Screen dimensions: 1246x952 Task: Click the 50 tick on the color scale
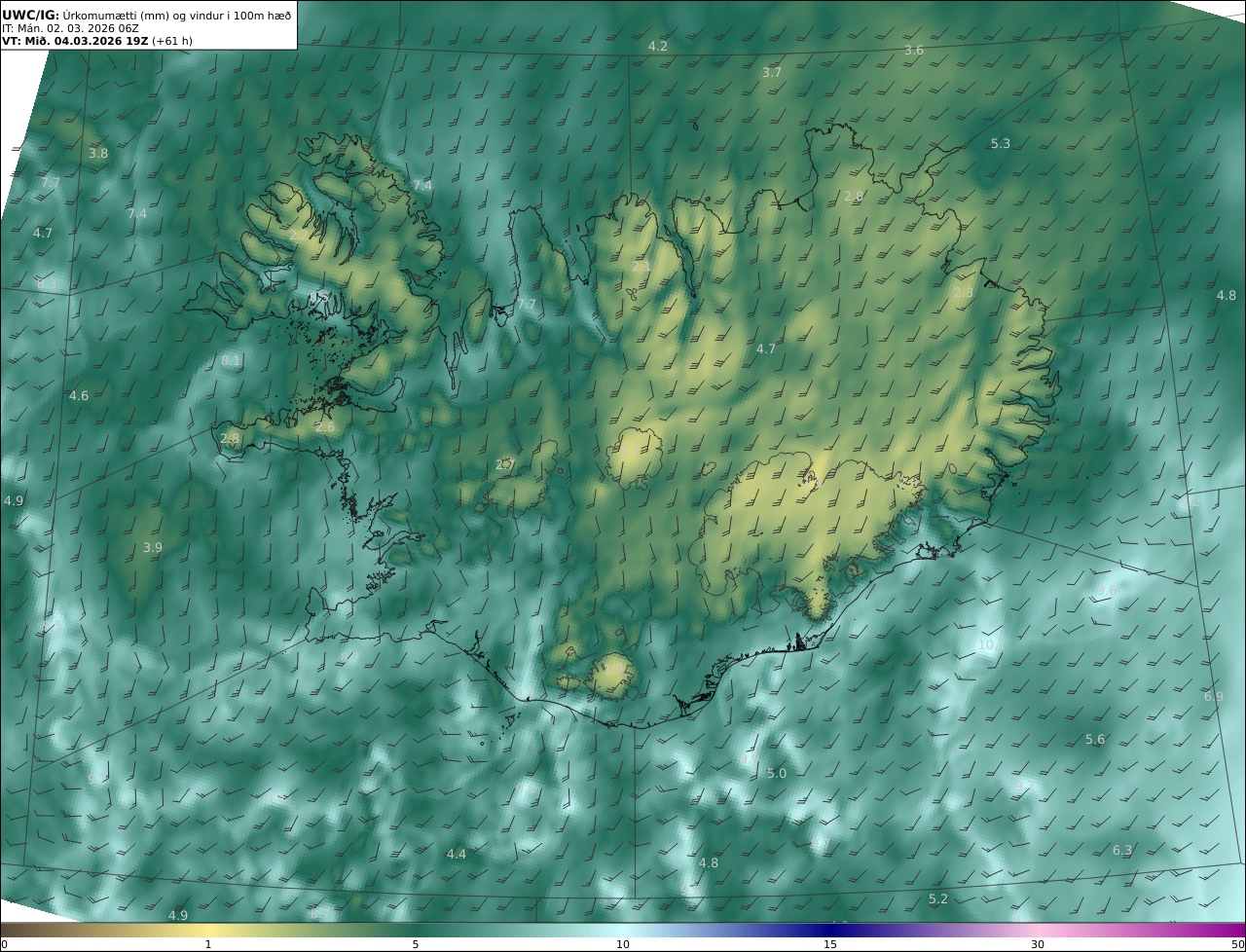(1237, 944)
